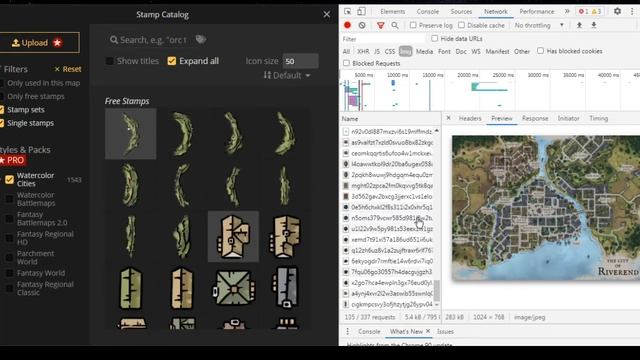Screen dimensions: 640x360
Task: Filter requests by Font type
Action: [x=444, y=51]
